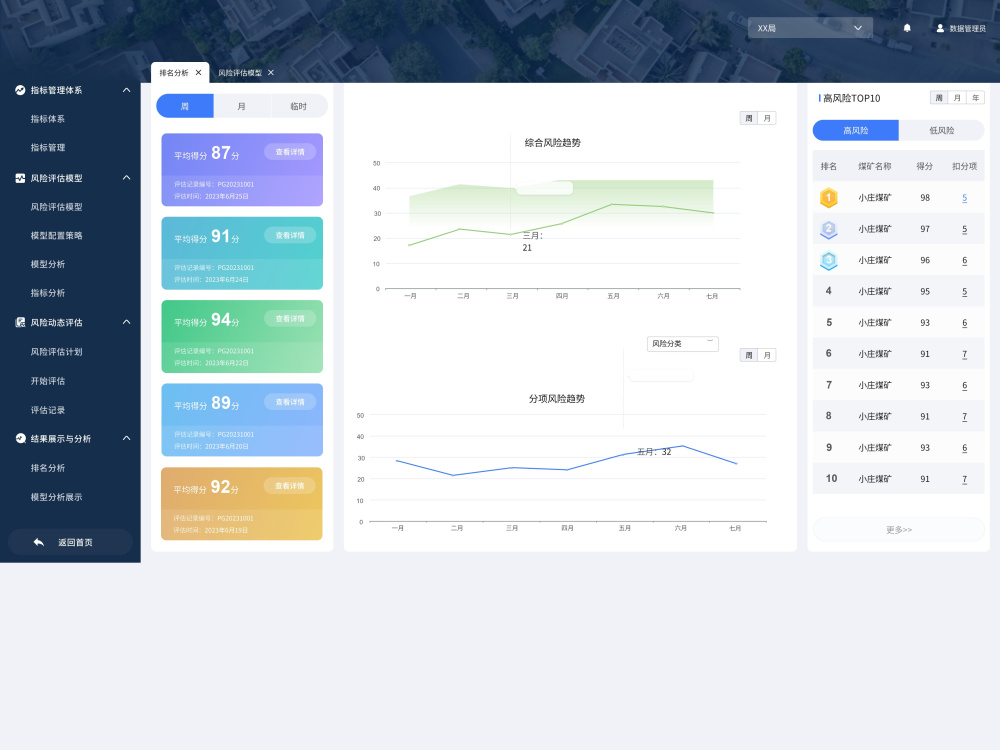Set 高风险TOP10 range to 月

click(x=957, y=98)
